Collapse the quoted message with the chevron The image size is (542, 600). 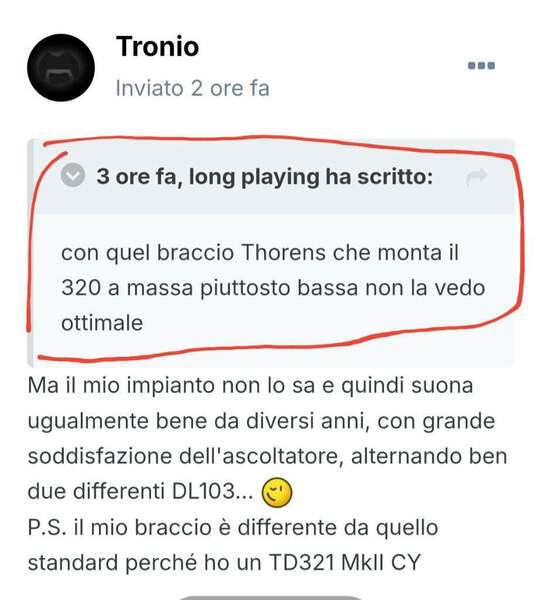(x=73, y=175)
